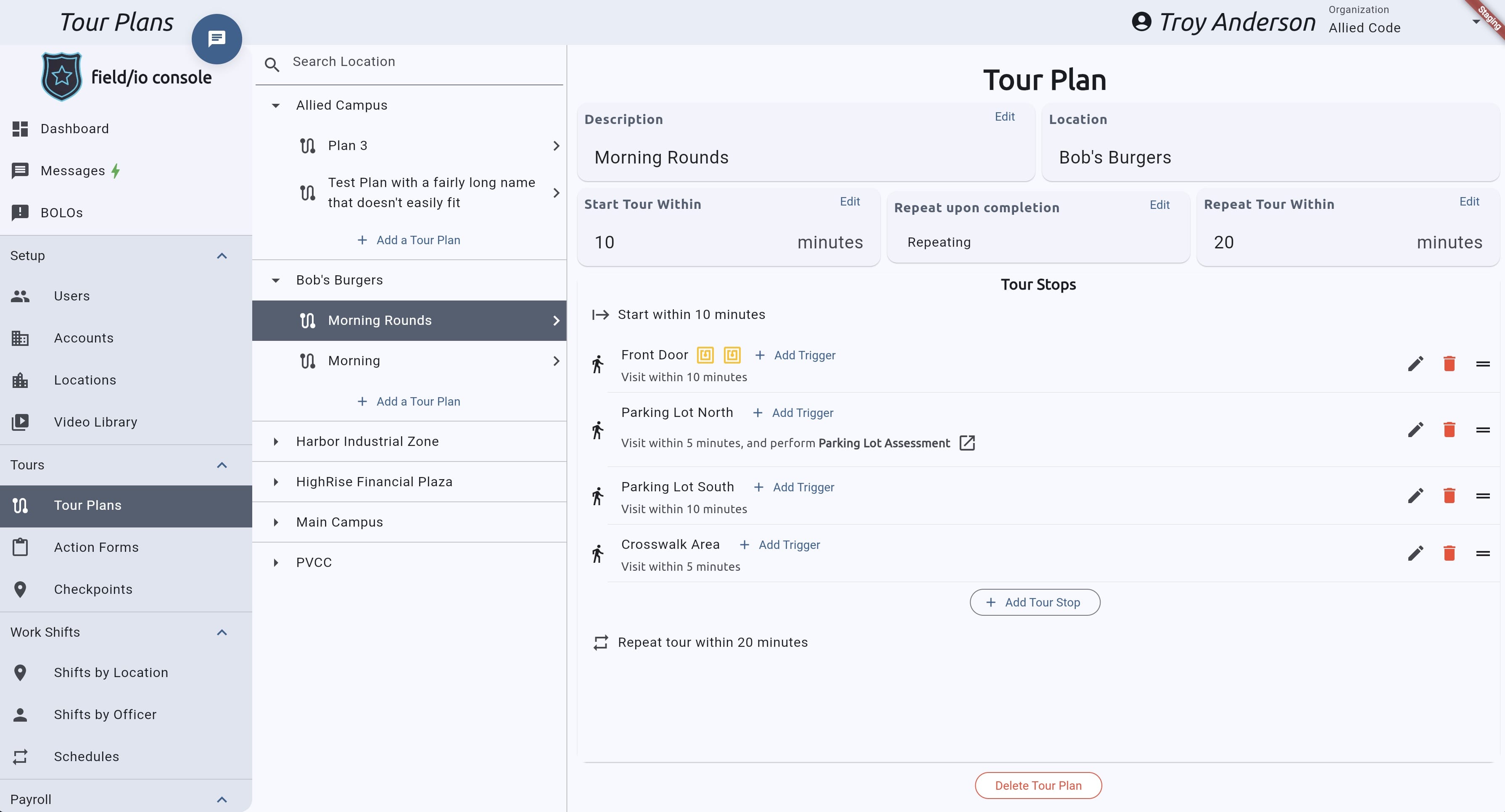The image size is (1505, 812).
Task: Open the Organization dropdown arrow
Action: coord(1476,22)
